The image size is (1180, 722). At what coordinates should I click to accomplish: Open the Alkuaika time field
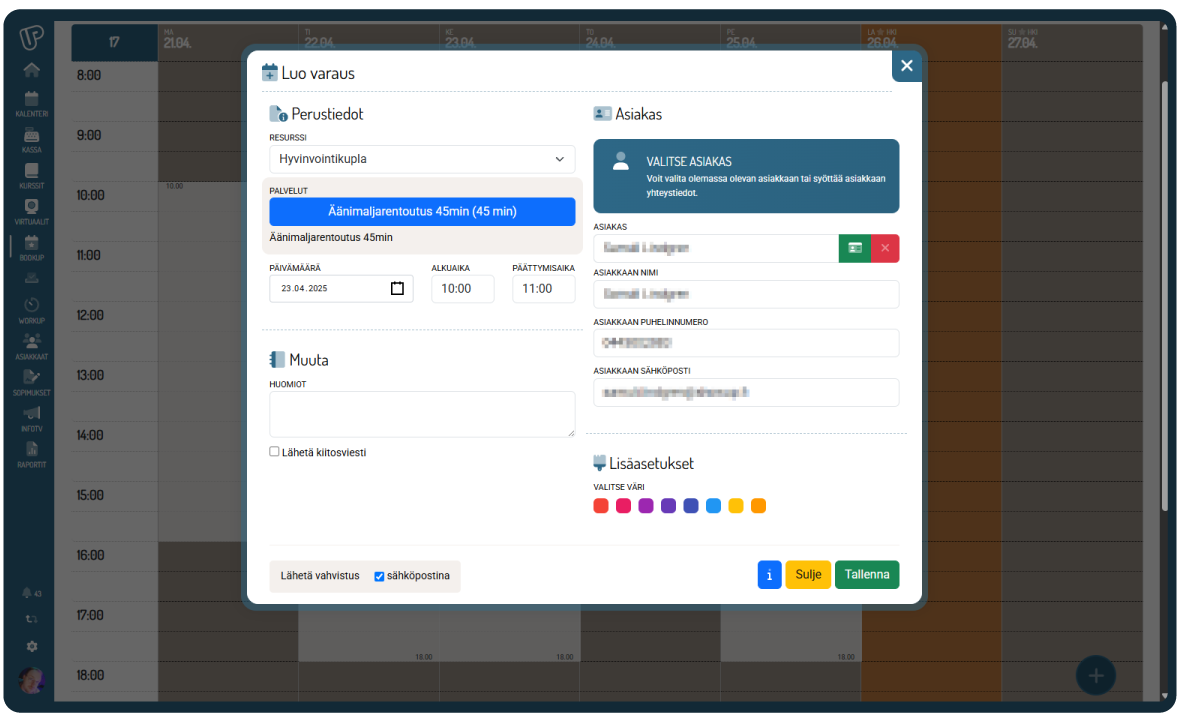click(x=462, y=289)
